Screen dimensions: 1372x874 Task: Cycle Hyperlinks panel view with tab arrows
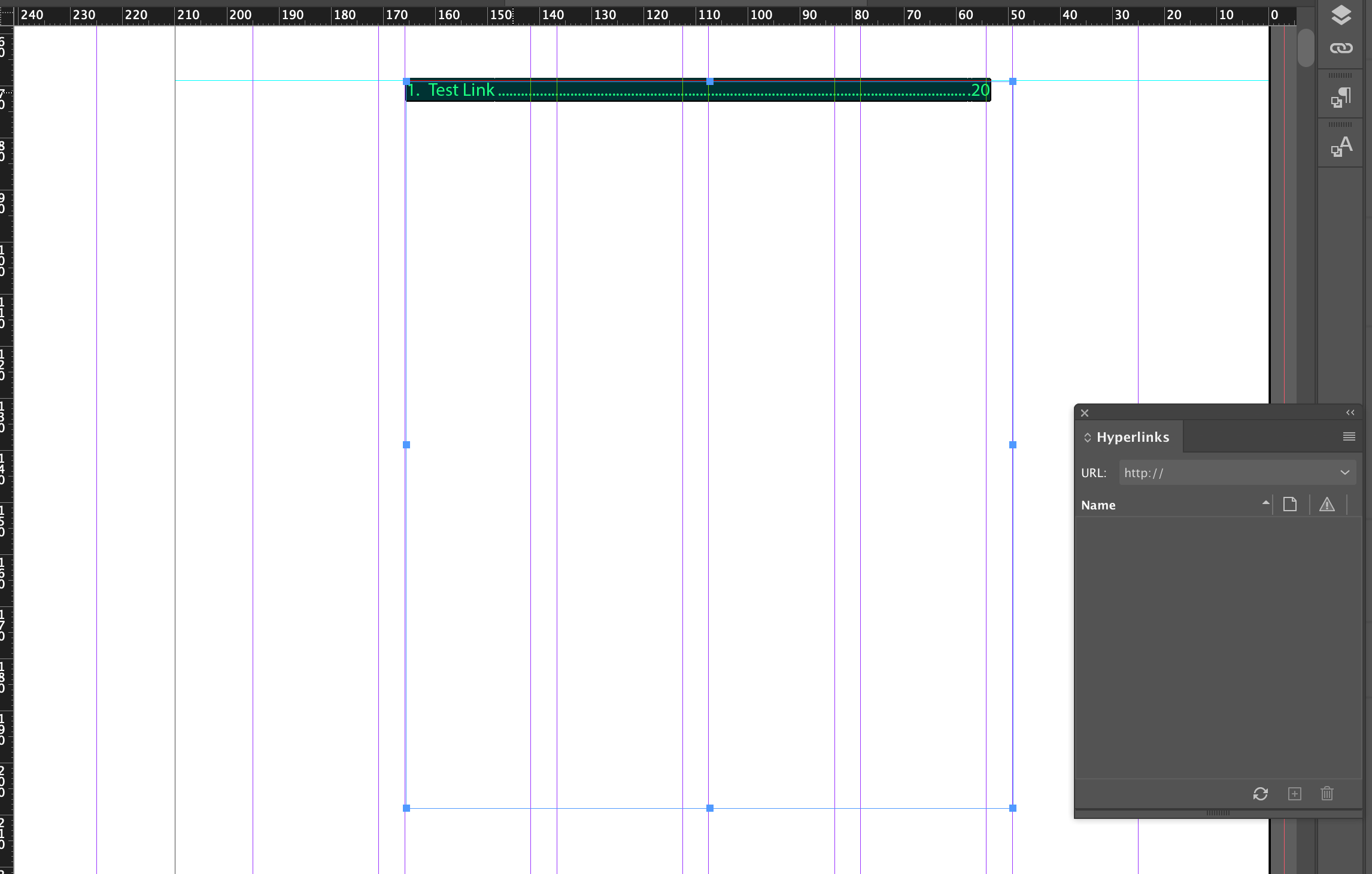pyautogui.click(x=1087, y=438)
